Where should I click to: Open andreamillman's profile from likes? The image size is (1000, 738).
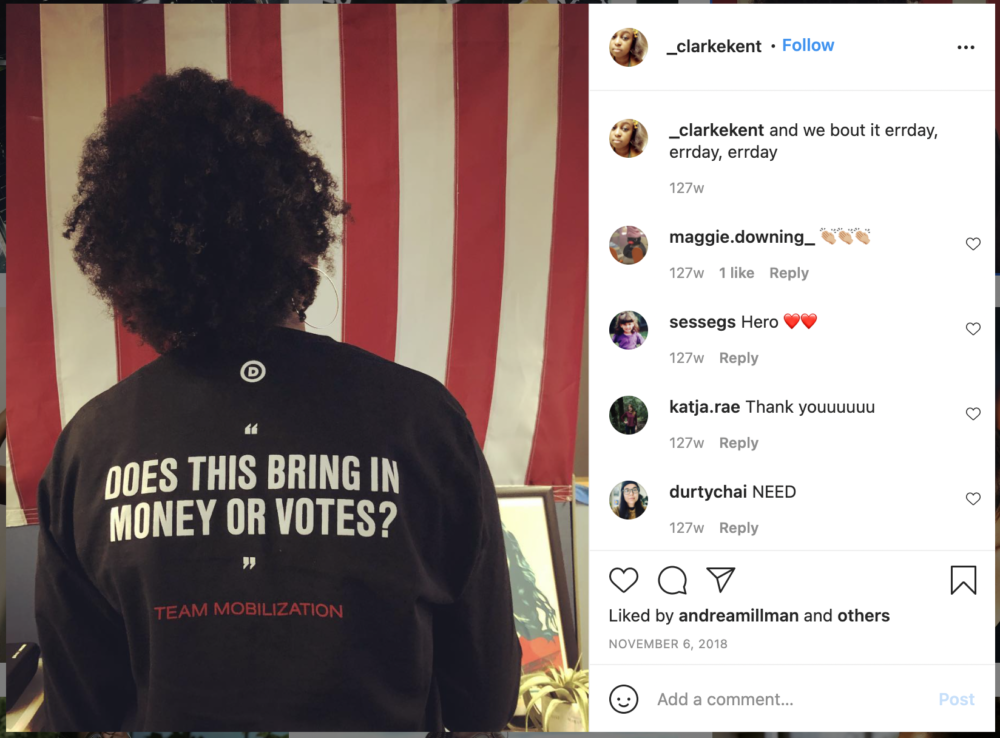click(739, 616)
